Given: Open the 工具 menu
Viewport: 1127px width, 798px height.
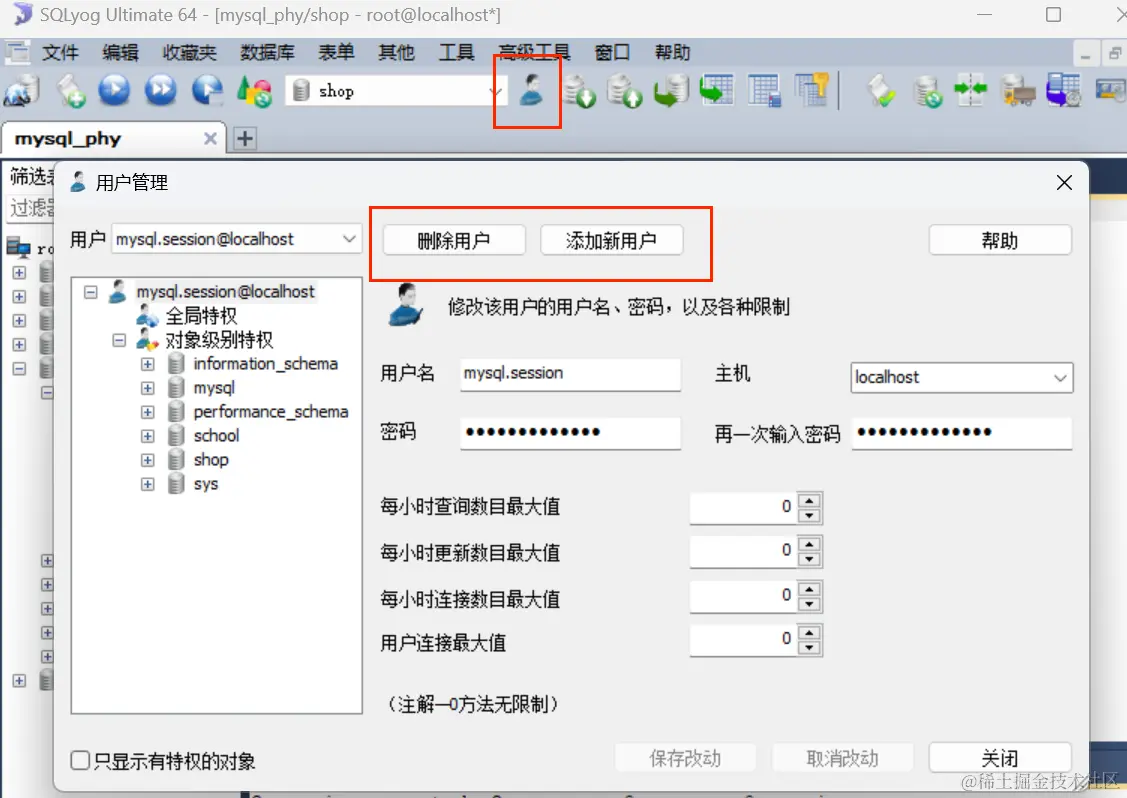Looking at the screenshot, I should click(456, 52).
